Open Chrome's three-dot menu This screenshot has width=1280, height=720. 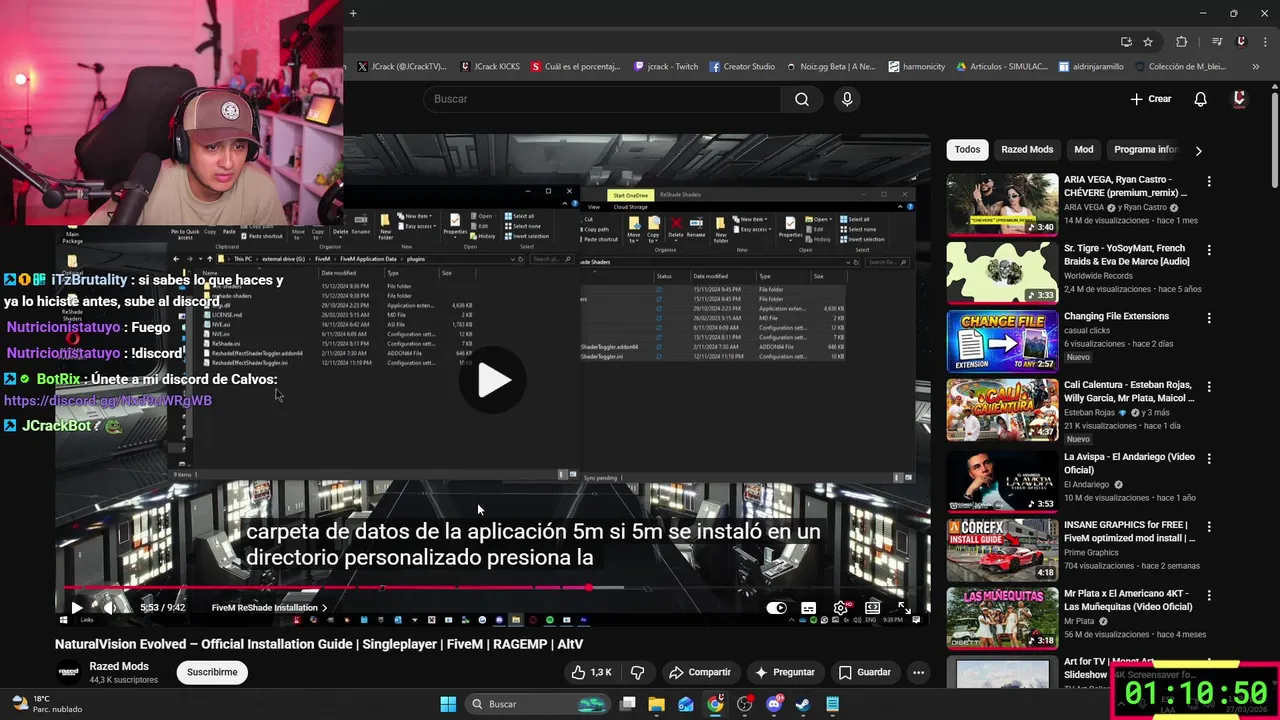click(1265, 41)
